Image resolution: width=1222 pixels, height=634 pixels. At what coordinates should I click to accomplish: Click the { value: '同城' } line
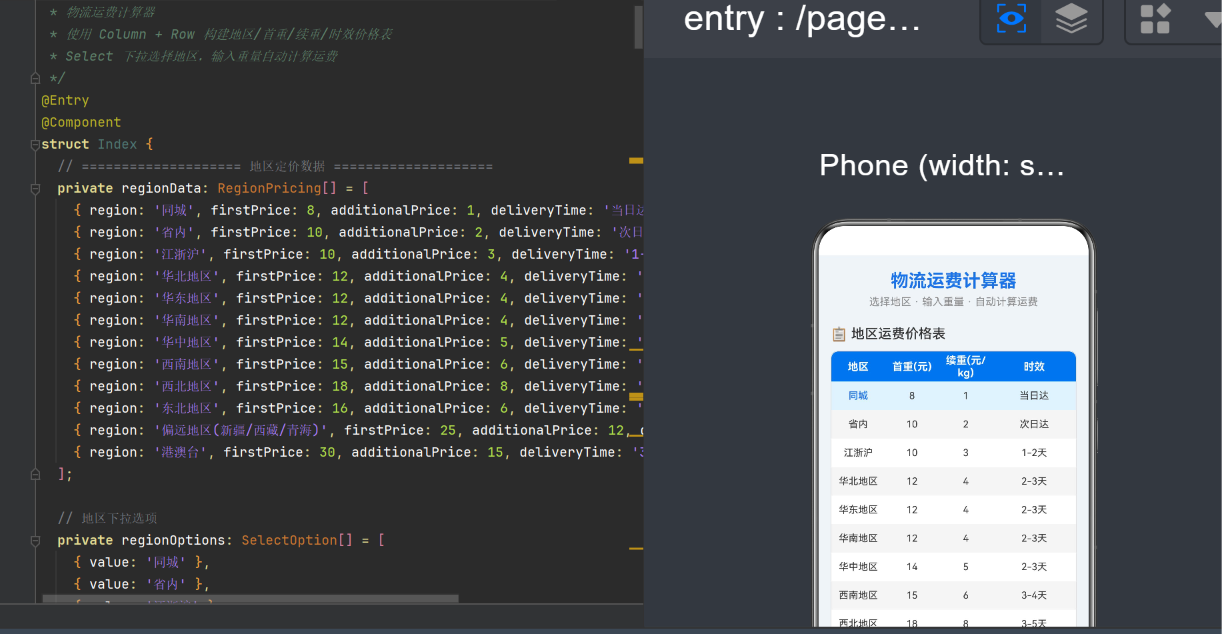click(x=141, y=563)
